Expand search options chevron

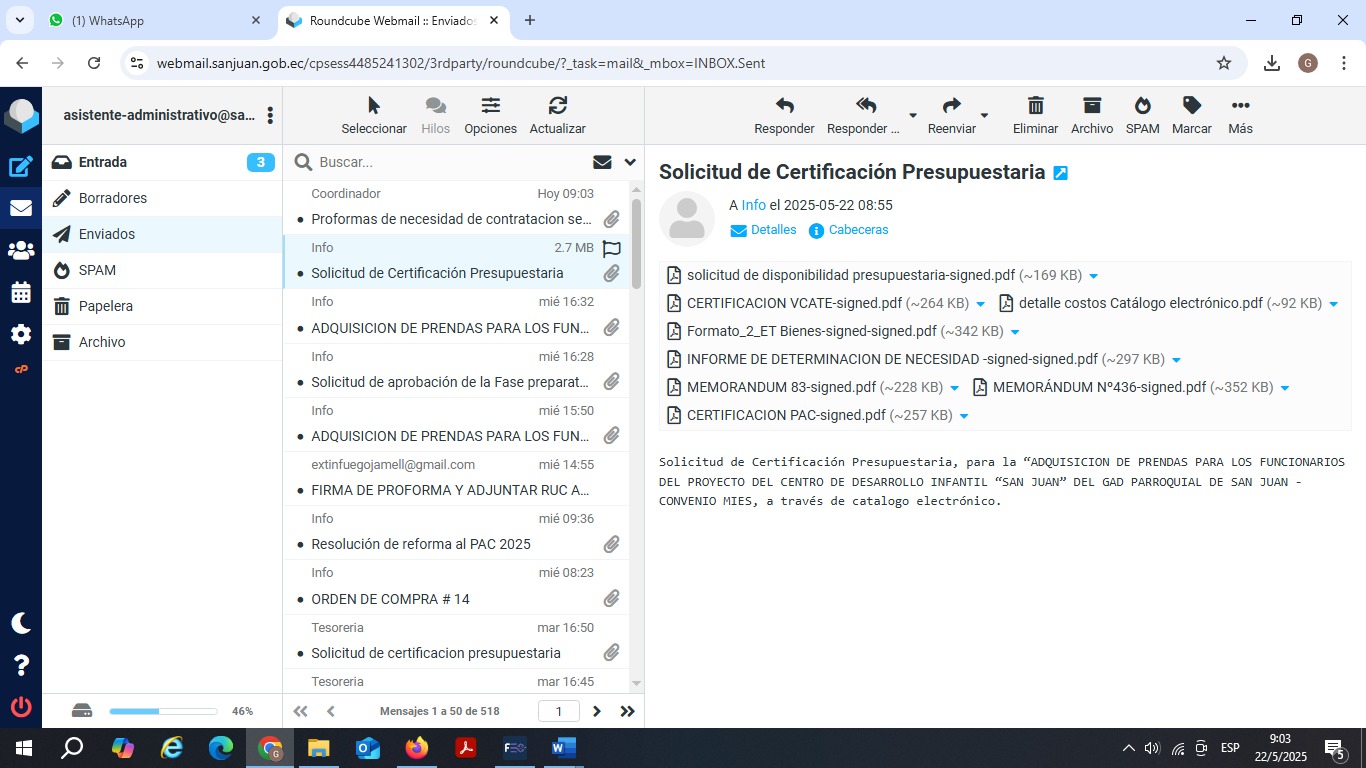[x=630, y=162]
